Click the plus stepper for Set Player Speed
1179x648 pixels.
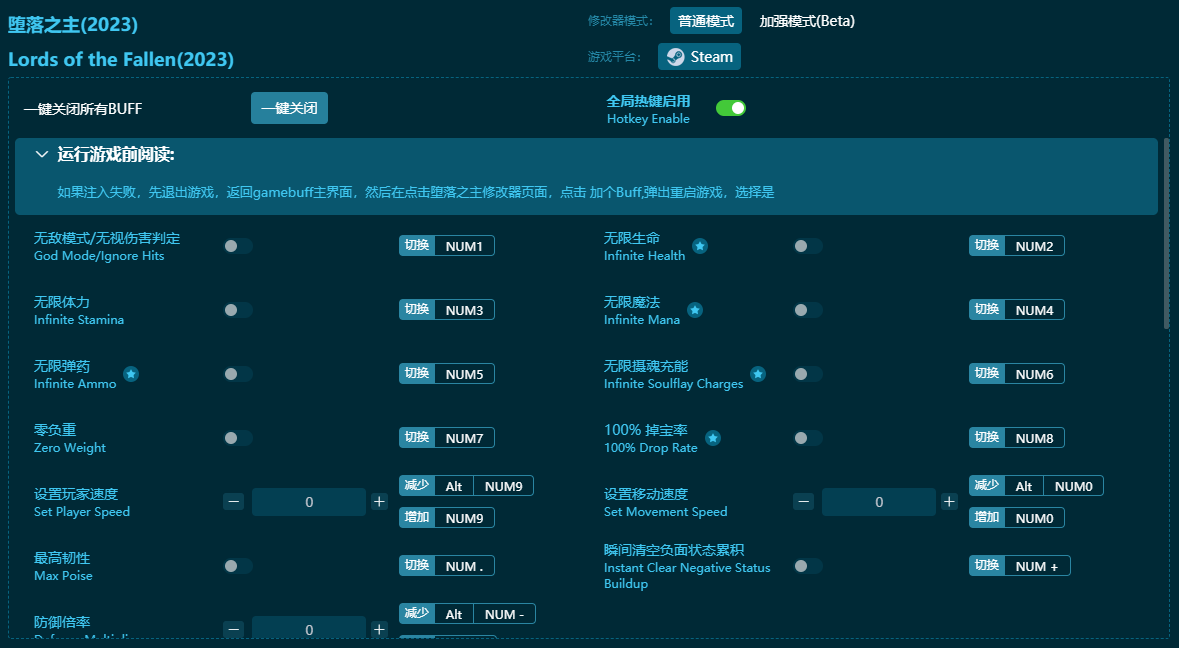(379, 501)
